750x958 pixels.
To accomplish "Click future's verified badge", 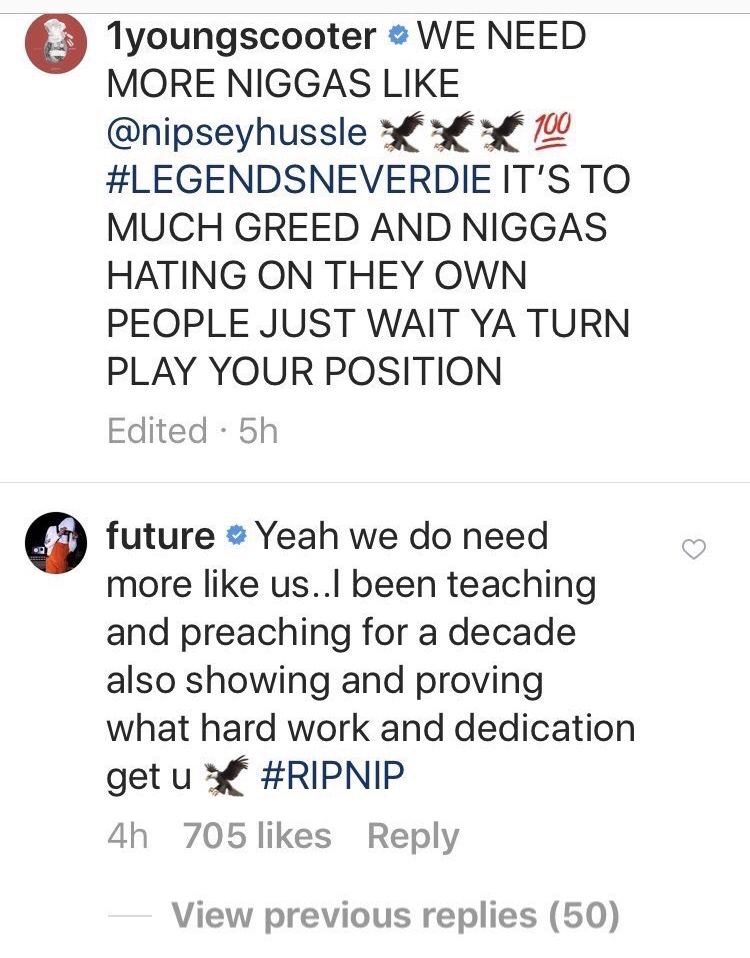I will (236, 536).
